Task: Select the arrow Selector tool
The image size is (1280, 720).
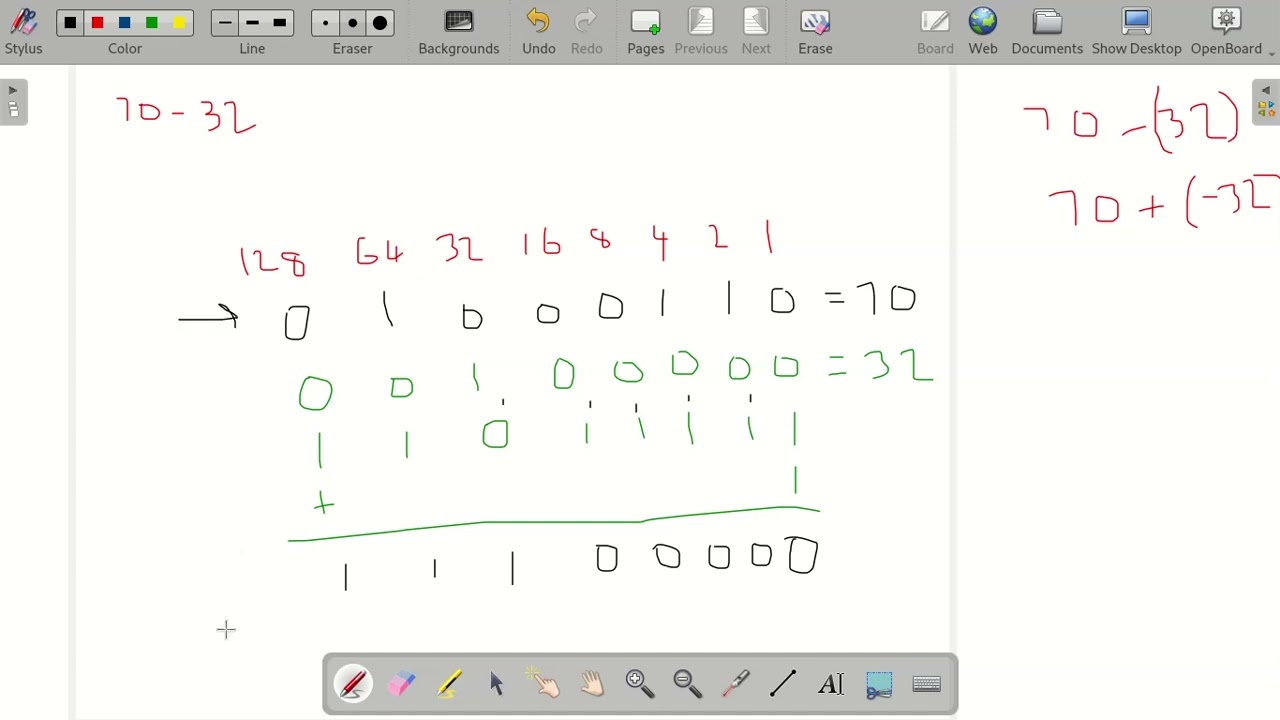Action: tap(497, 684)
